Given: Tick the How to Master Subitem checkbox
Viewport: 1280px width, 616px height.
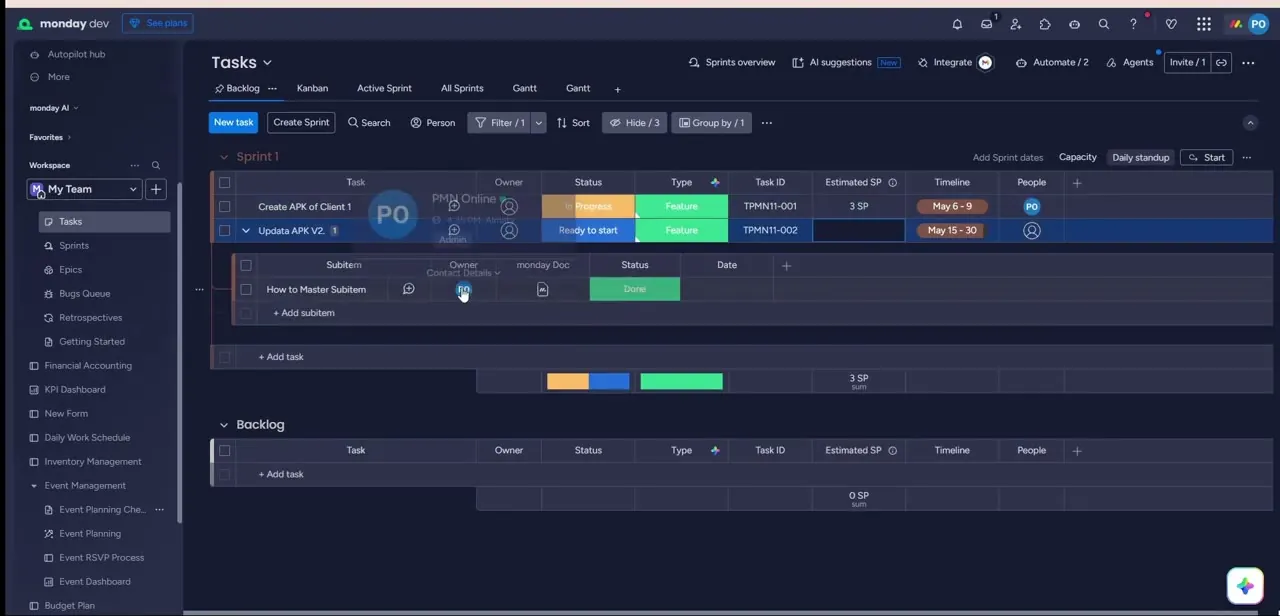Looking at the screenshot, I should point(246,289).
